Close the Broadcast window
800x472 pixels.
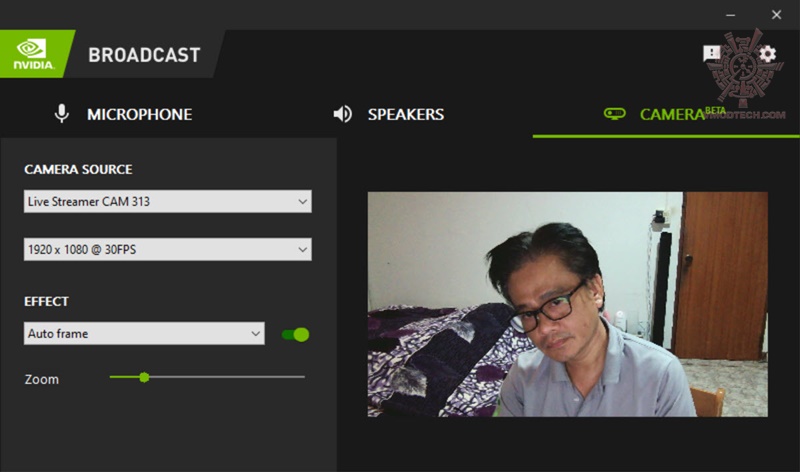[776, 15]
